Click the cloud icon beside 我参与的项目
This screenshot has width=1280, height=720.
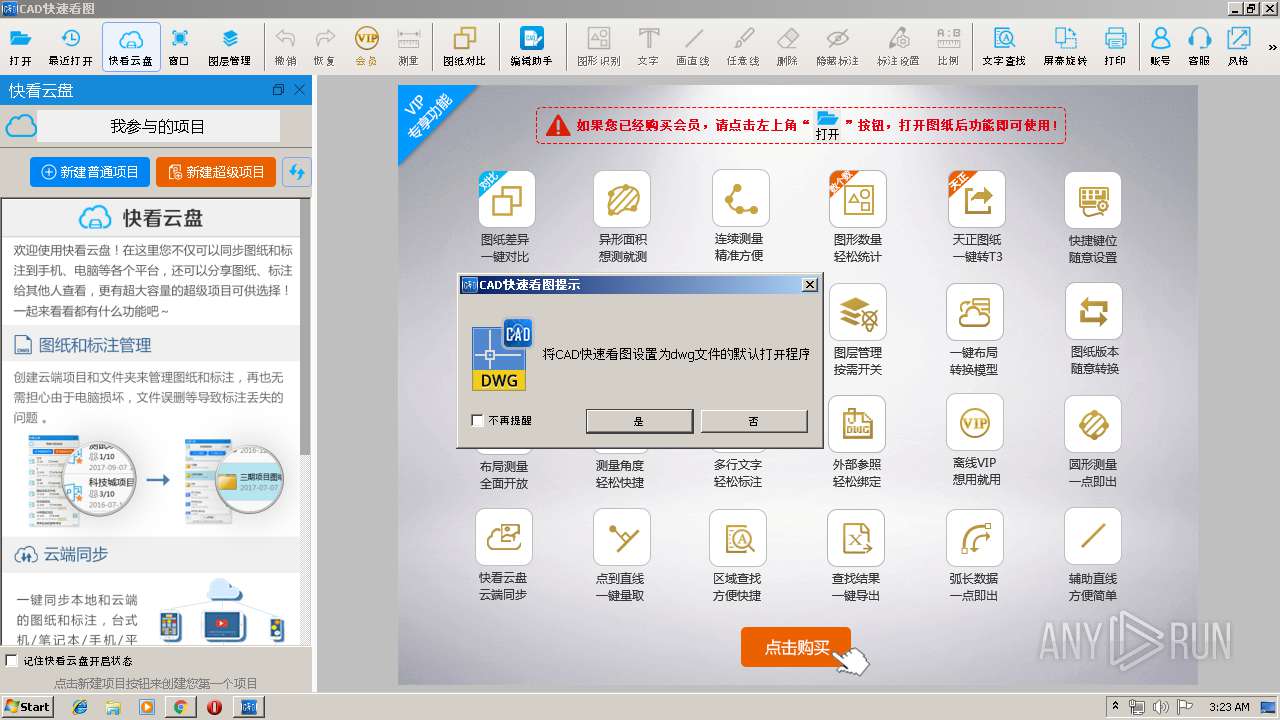point(21,126)
